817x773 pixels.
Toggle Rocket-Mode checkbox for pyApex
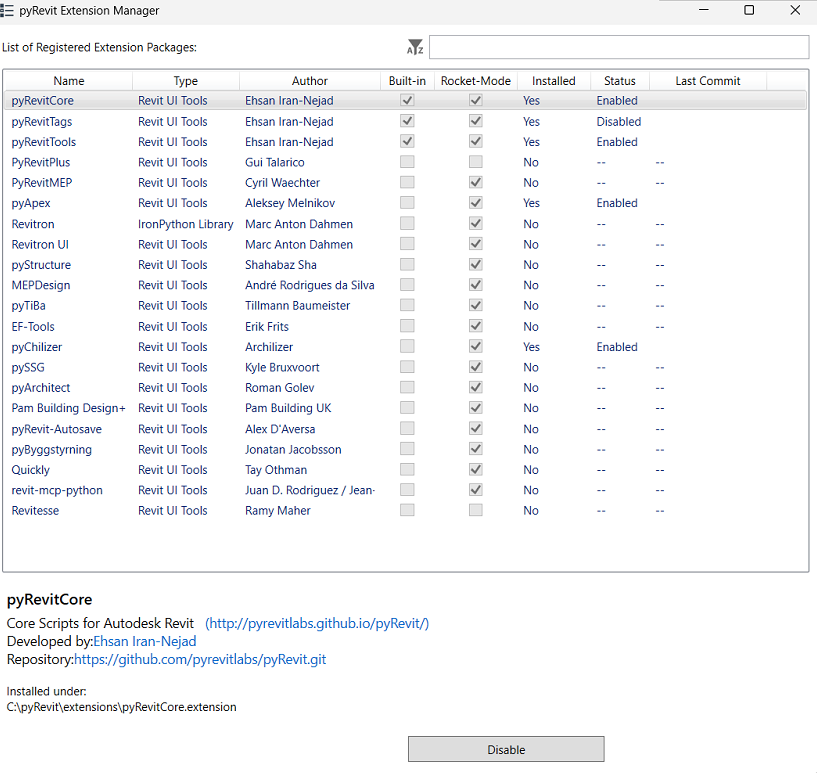click(x=476, y=203)
